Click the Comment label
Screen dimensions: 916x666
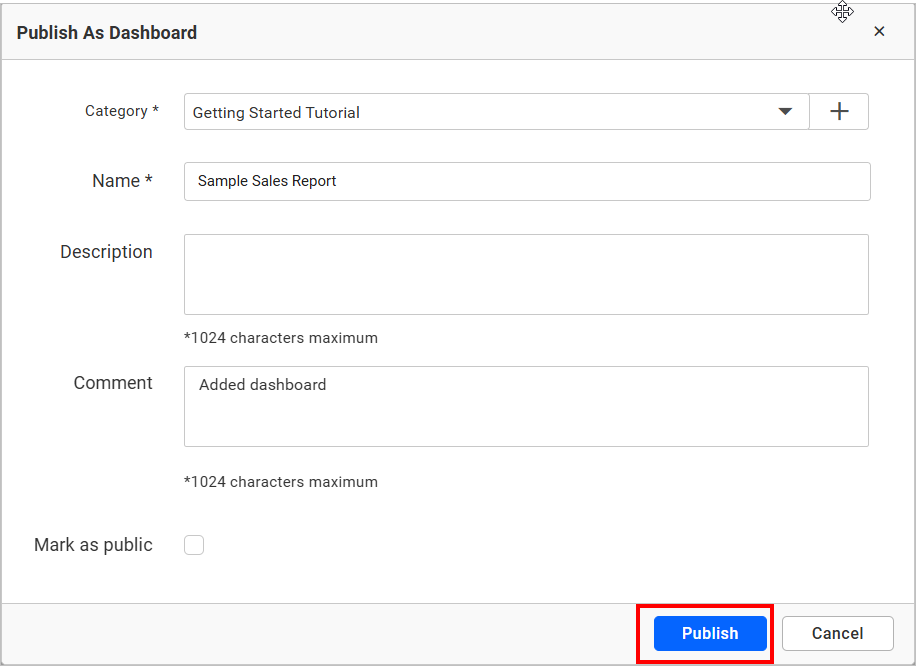pyautogui.click(x=112, y=382)
